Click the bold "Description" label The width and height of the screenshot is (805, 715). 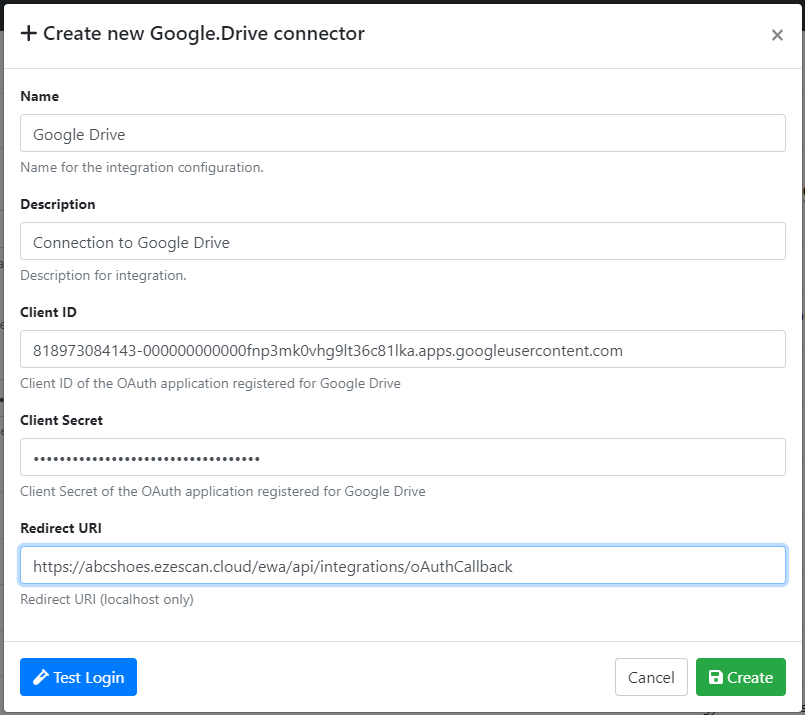(58, 204)
